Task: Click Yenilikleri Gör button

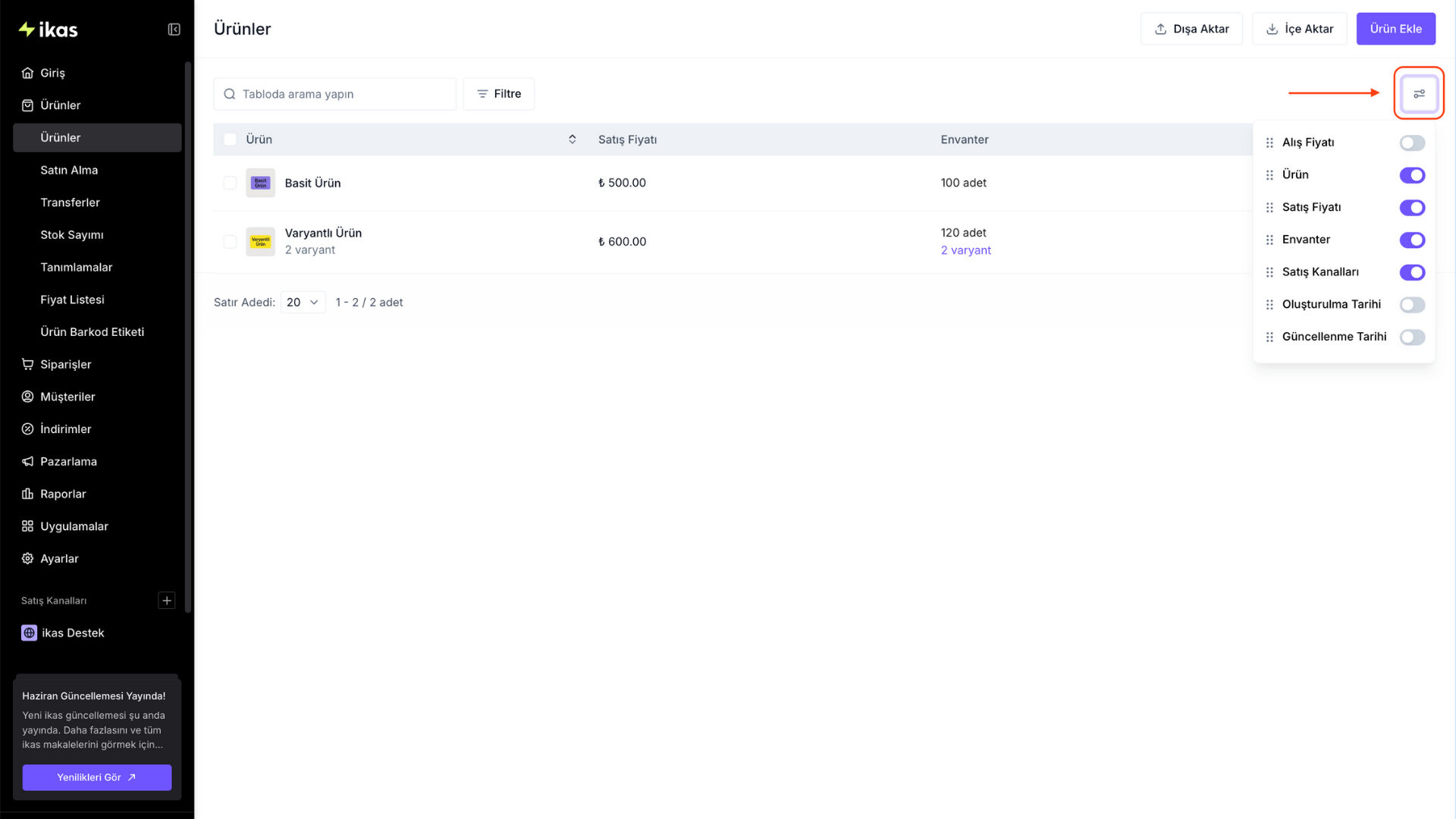Action: point(97,777)
